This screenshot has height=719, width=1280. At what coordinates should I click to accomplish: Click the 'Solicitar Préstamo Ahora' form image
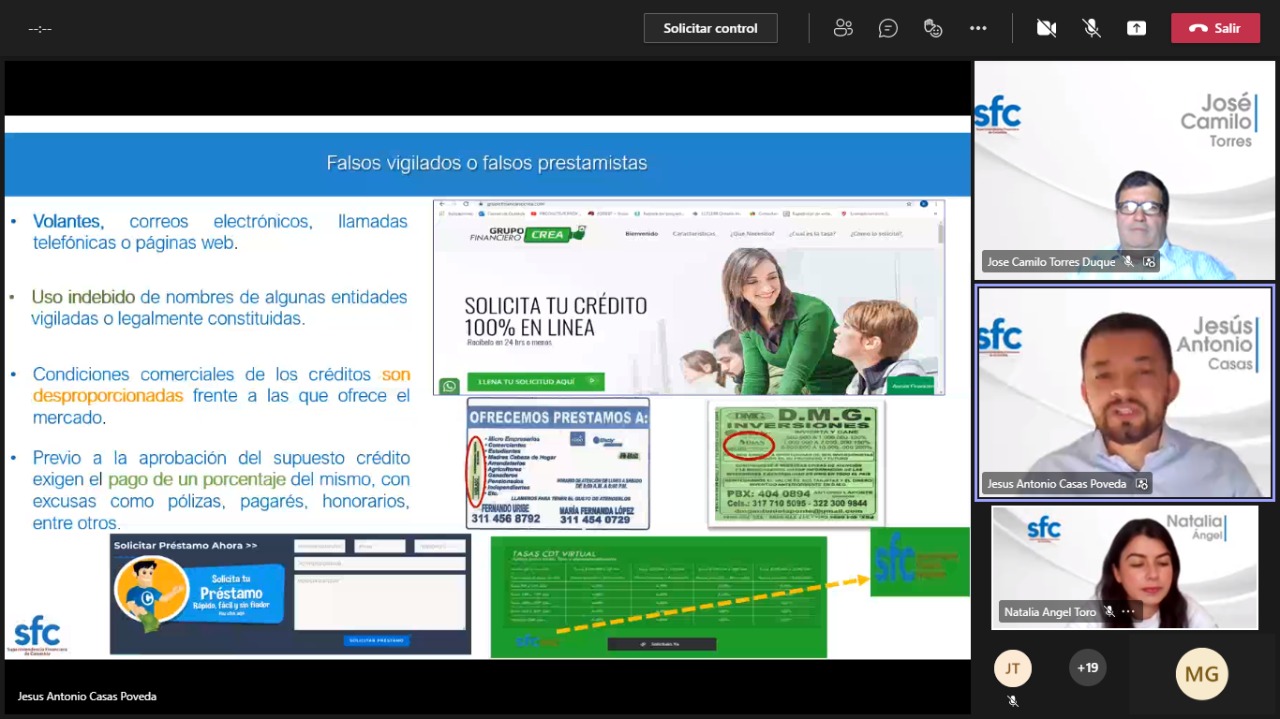[x=290, y=595]
